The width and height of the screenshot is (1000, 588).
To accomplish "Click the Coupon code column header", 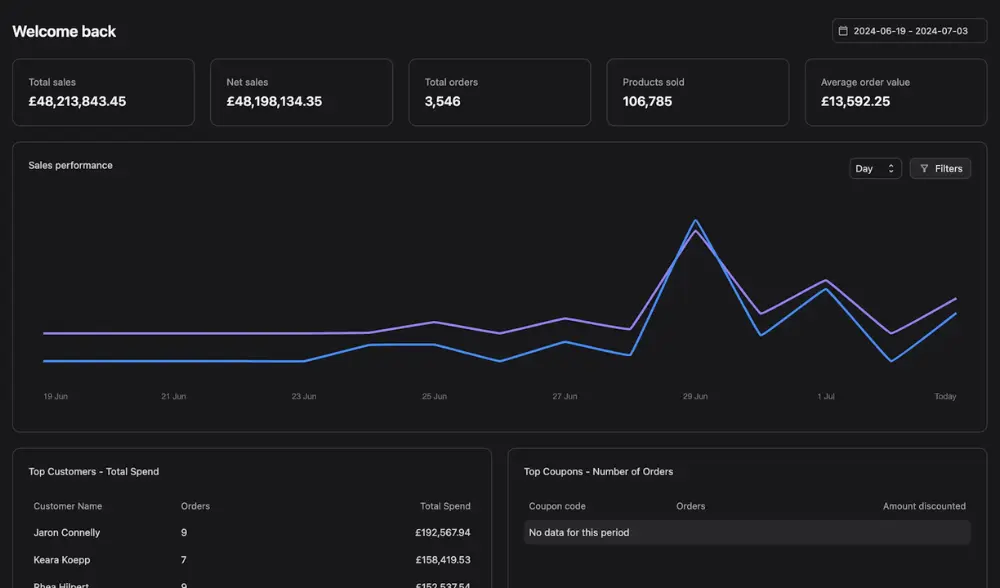I will pos(557,506).
